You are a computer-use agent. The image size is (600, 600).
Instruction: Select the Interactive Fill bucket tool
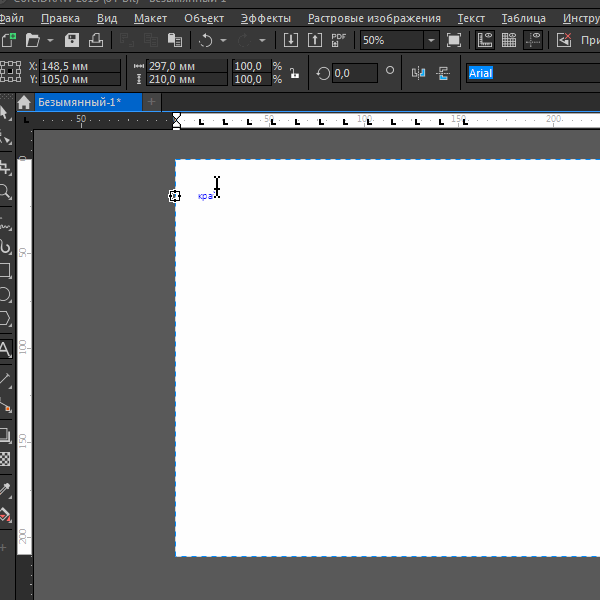click(x=5, y=515)
